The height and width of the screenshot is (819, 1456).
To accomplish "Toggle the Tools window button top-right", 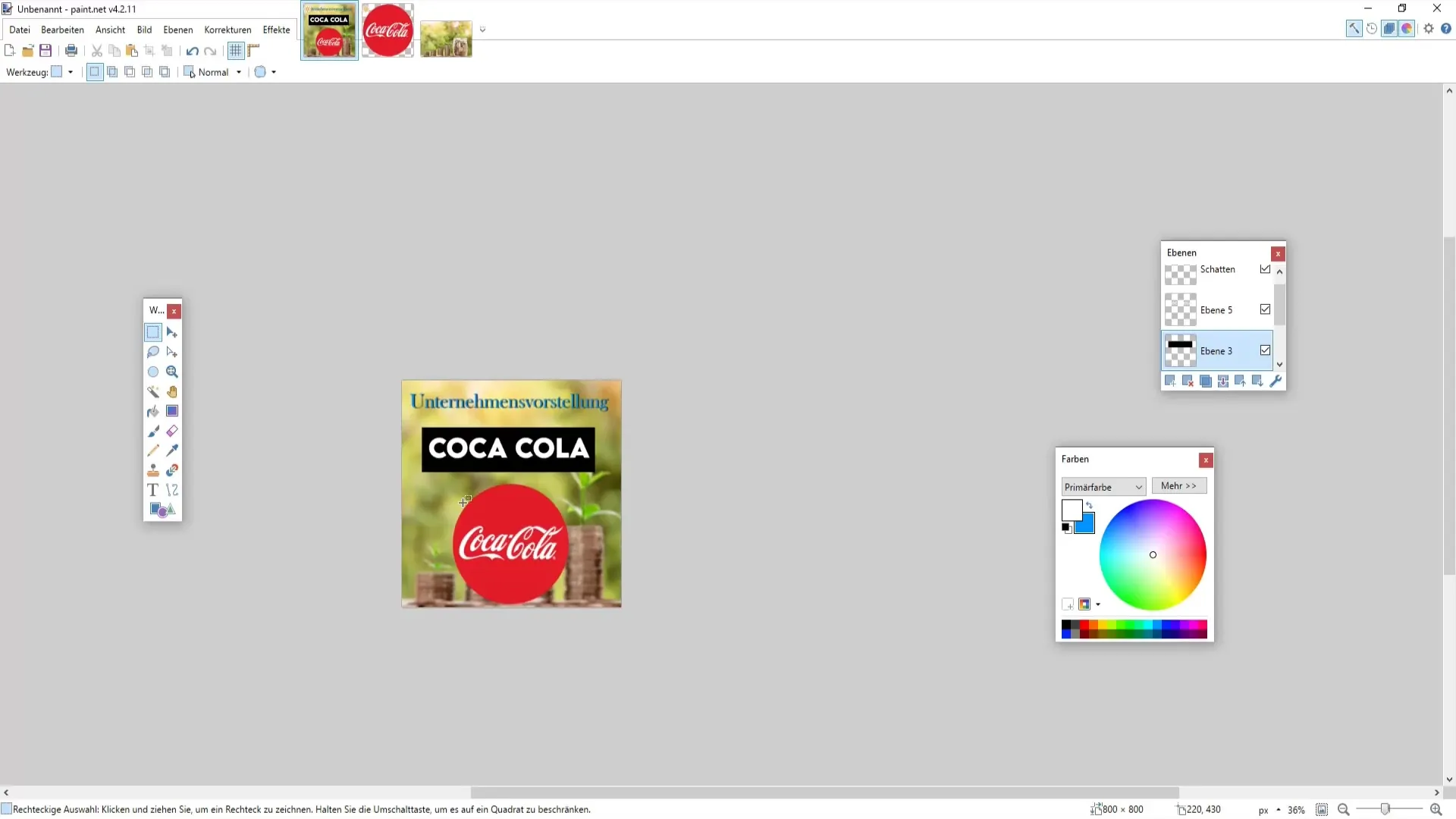I will (x=1354, y=29).
